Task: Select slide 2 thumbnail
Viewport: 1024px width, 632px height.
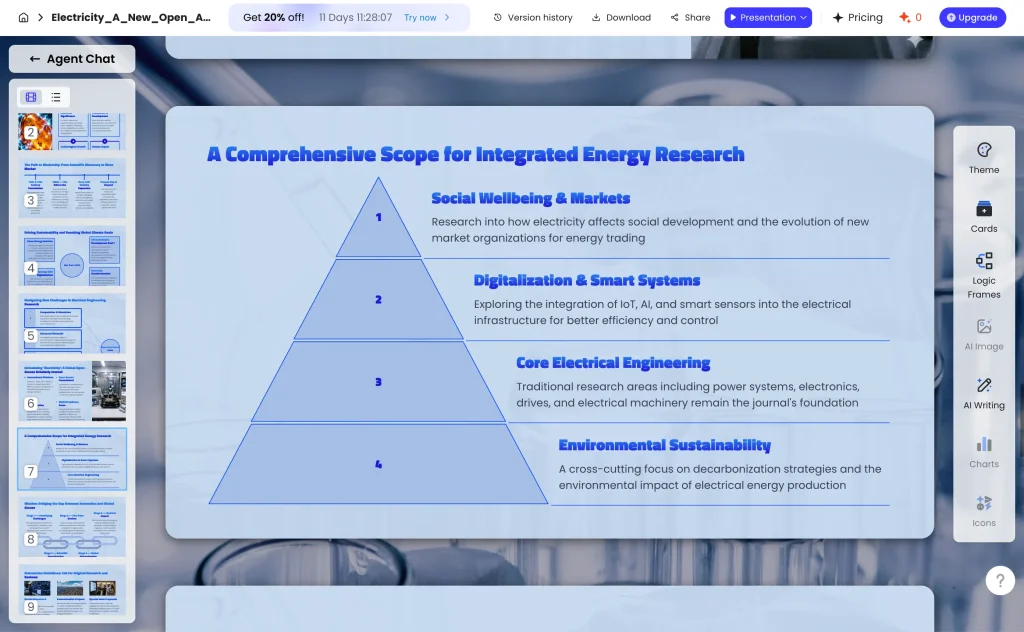Action: tap(72, 131)
